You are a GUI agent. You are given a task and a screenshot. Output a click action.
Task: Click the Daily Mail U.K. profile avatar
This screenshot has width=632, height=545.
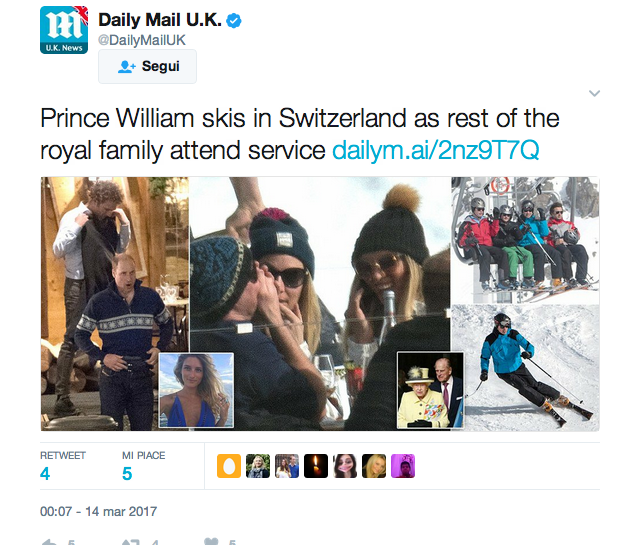[x=64, y=30]
